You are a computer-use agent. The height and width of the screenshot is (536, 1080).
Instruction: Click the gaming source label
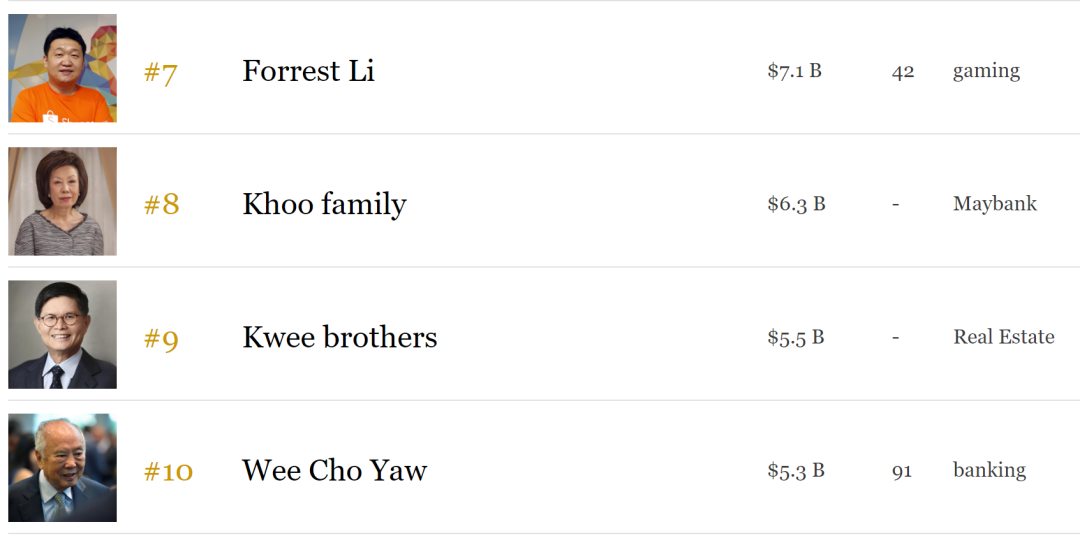[x=986, y=71]
